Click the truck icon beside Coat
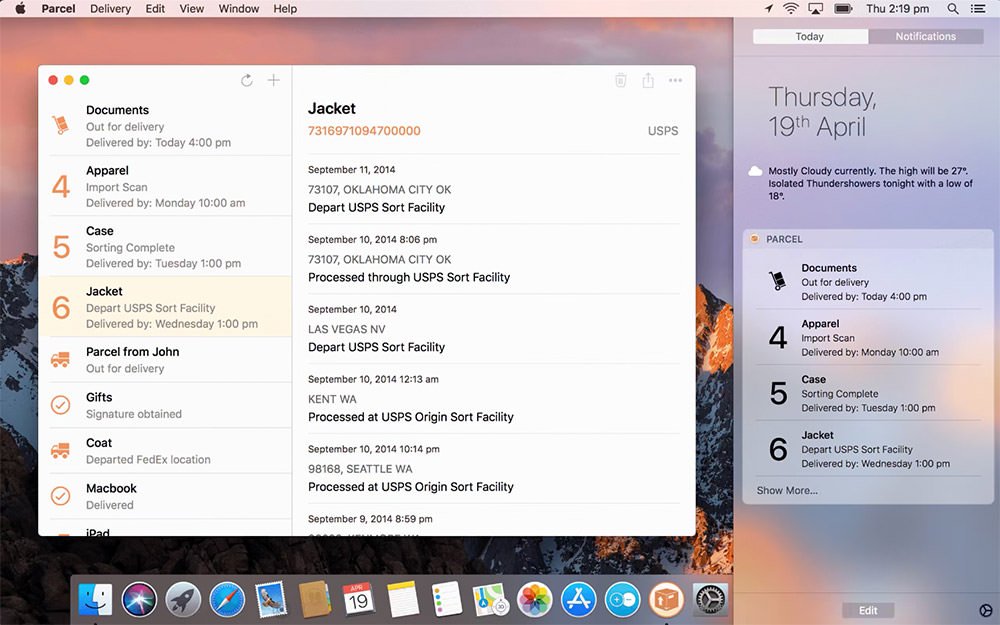 (x=61, y=451)
